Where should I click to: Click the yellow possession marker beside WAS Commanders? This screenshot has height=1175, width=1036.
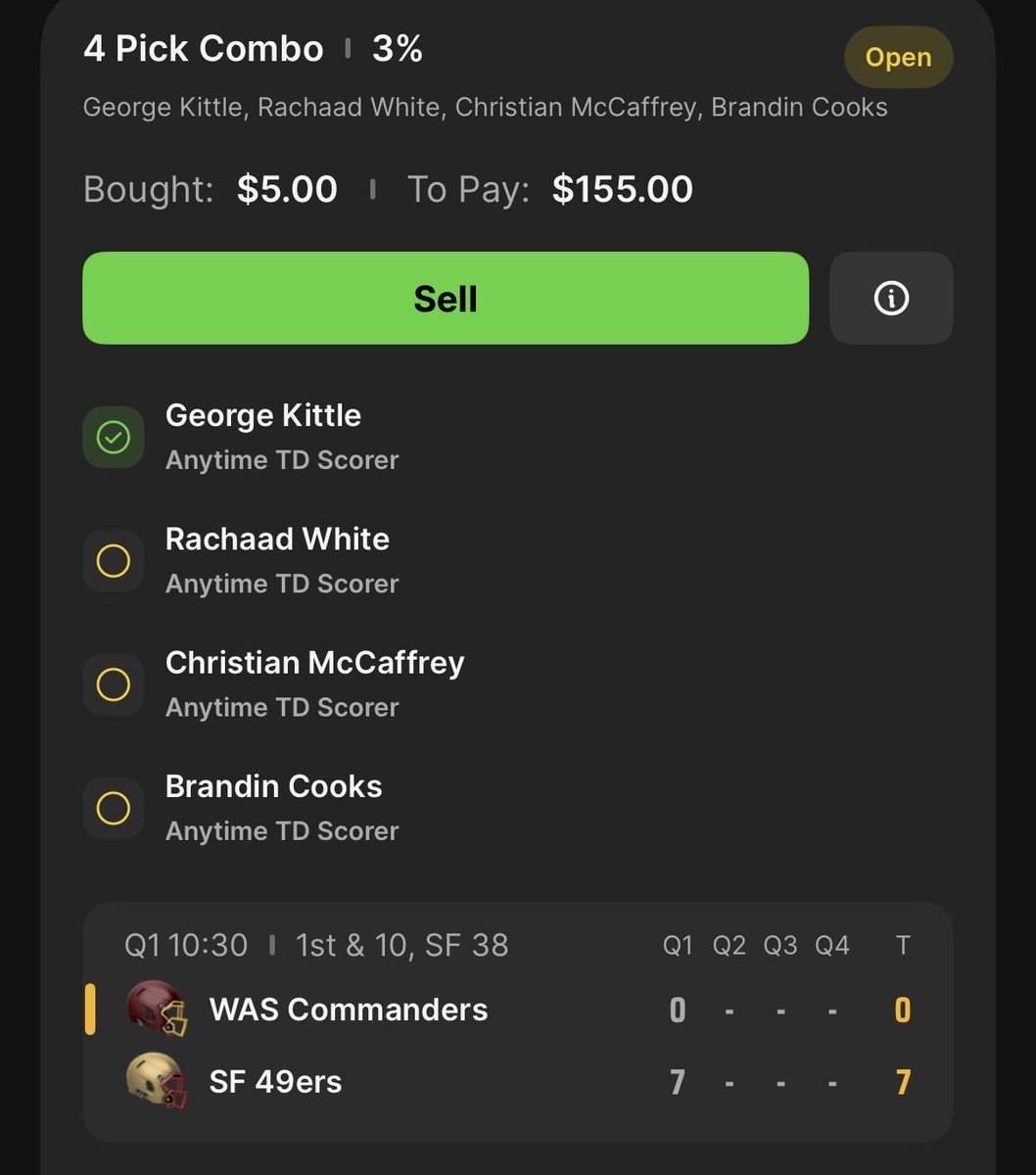pos(90,1010)
